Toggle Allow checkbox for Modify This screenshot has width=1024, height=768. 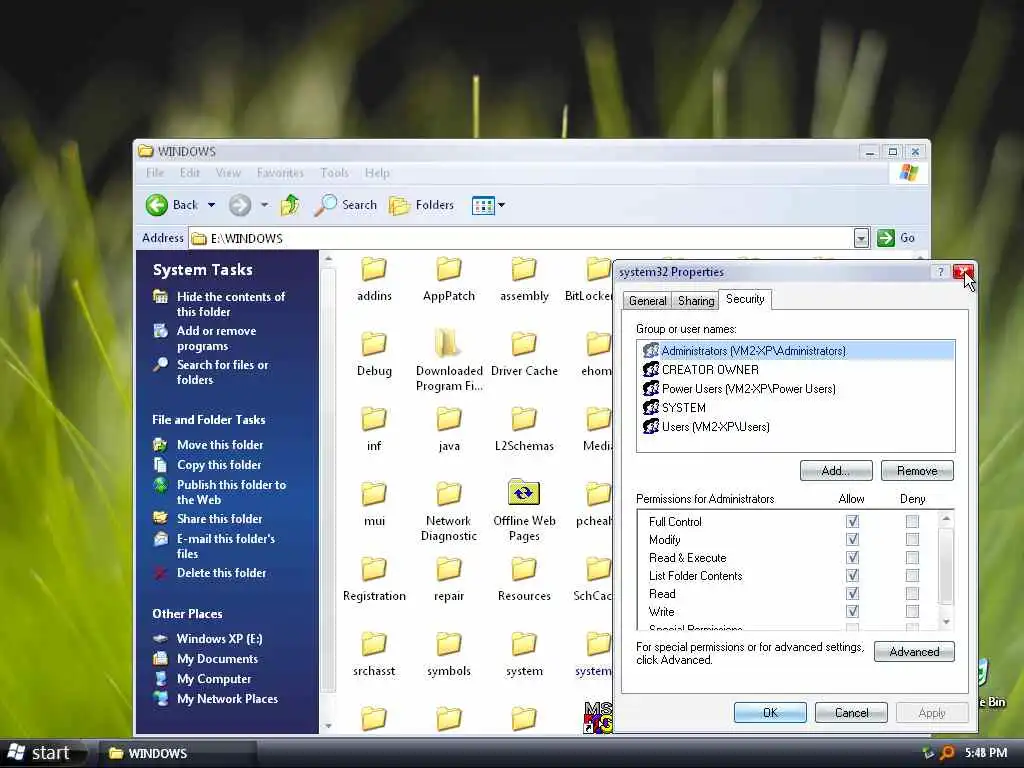pyautogui.click(x=852, y=539)
